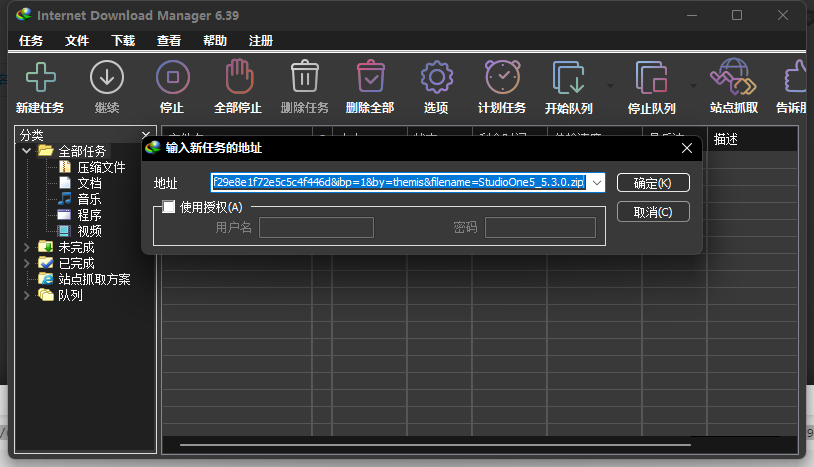This screenshot has height=467, width=814.
Task: Click the 全部停止 (stop all) hand icon
Action: [x=239, y=77]
